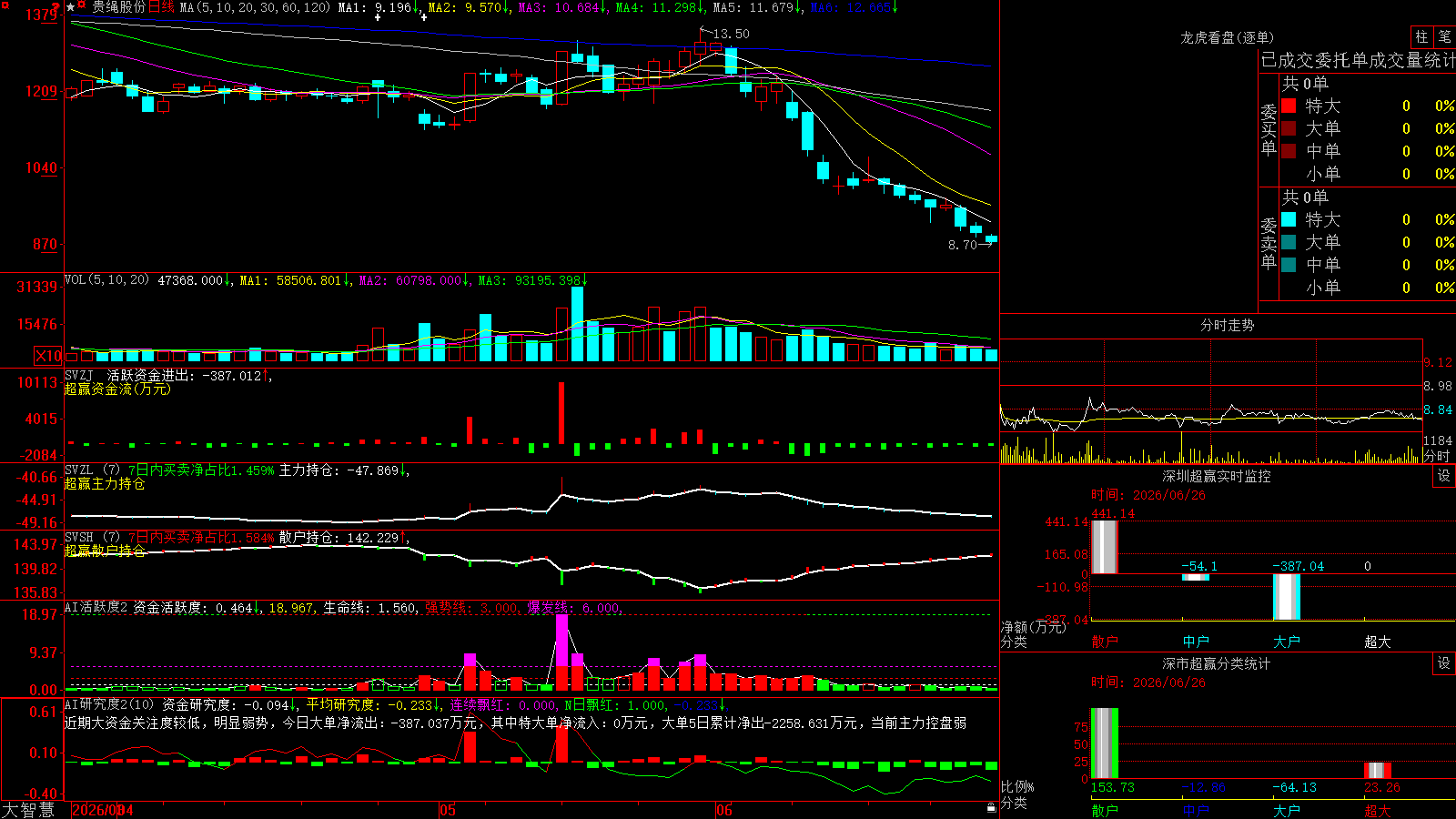The height and width of the screenshot is (819, 1456).
Task: Click the 委卖单 section label
Action: pyautogui.click(x=1269, y=243)
